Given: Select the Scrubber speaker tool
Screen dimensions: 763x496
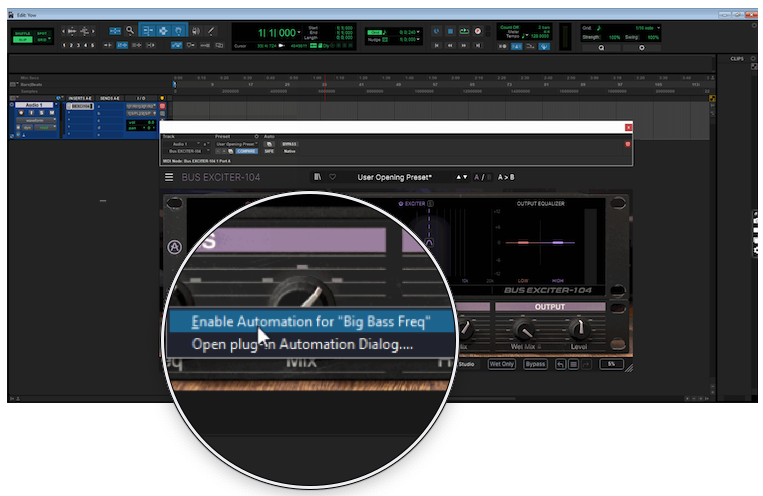Looking at the screenshot, I should [x=196, y=31].
